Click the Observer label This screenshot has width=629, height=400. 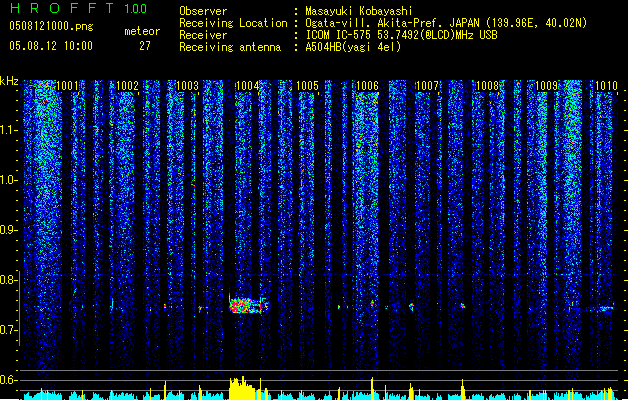point(203,11)
